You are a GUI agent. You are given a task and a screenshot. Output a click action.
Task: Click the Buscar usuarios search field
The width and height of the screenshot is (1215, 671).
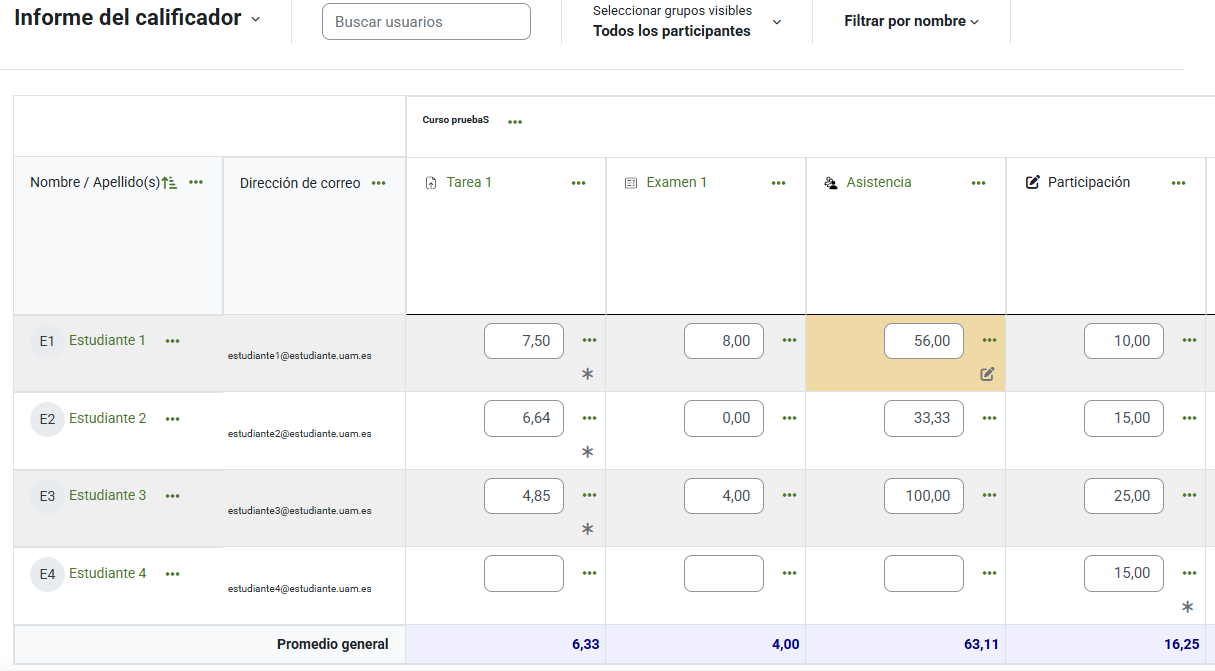[x=426, y=22]
